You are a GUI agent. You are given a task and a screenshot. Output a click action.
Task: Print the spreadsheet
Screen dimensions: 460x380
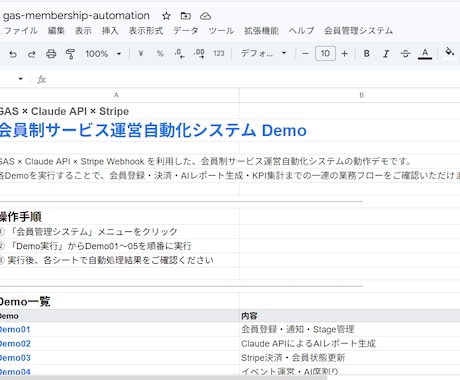(x=51, y=54)
